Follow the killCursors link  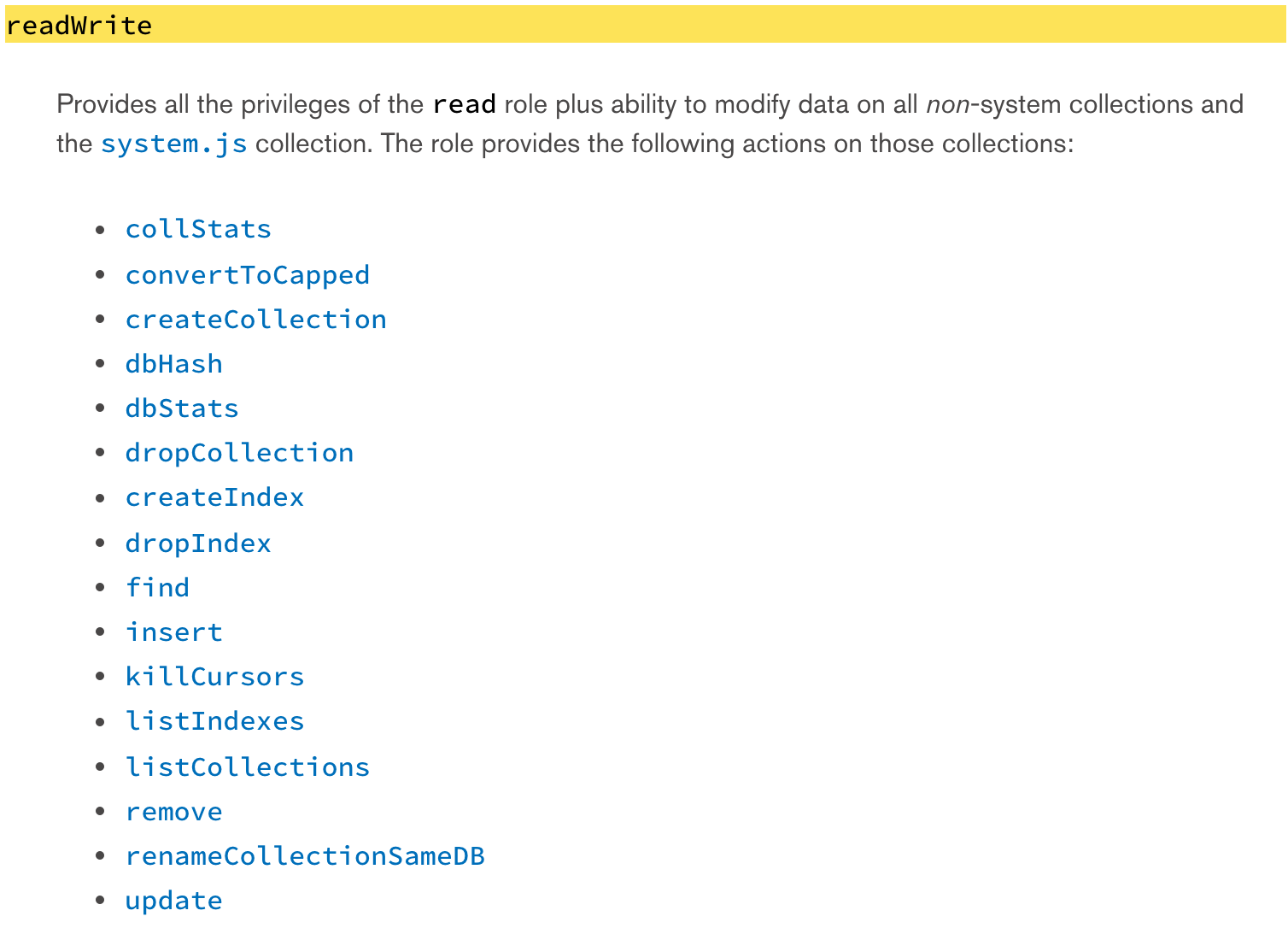[214, 677]
